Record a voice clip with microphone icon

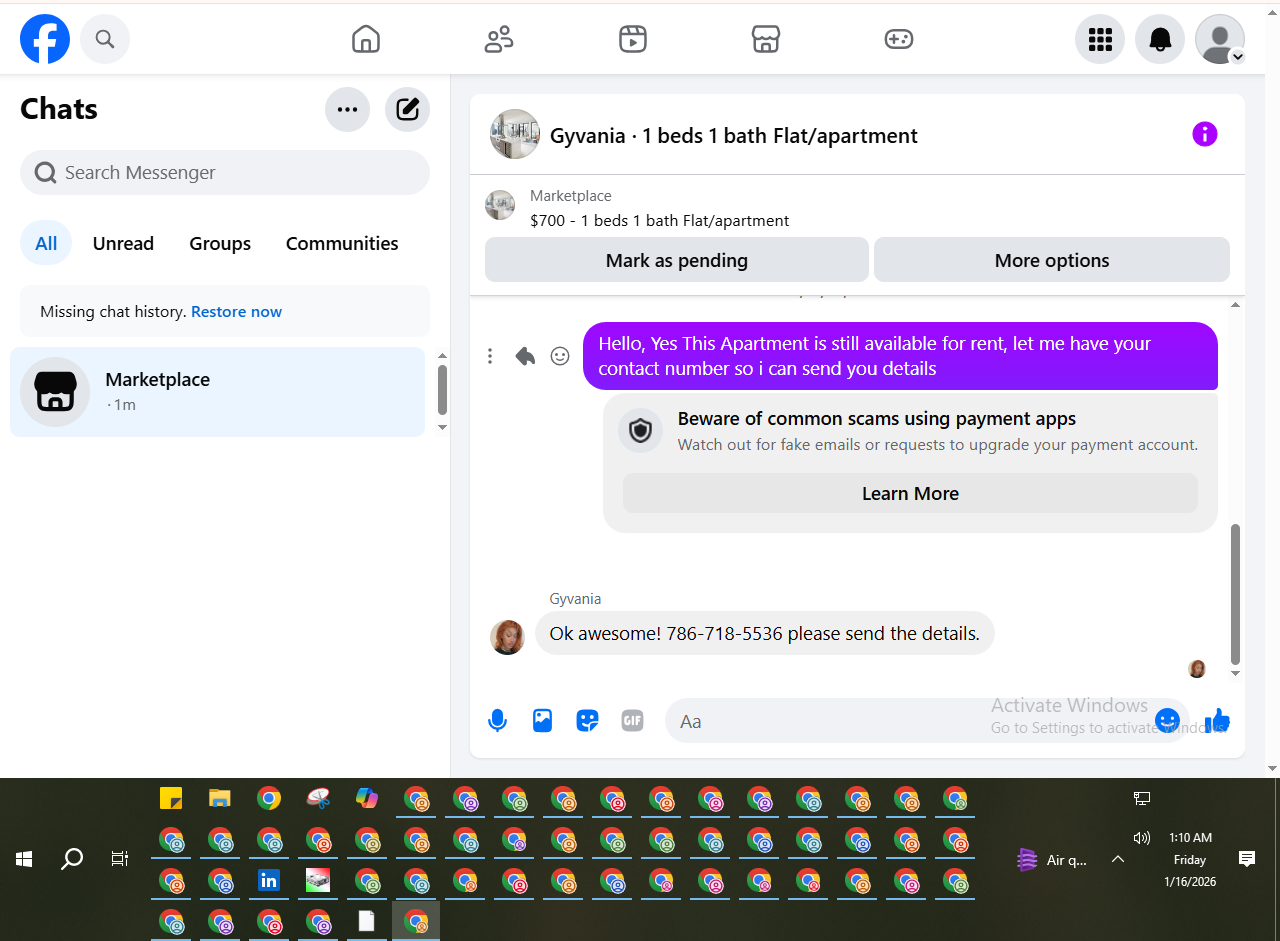[497, 720]
